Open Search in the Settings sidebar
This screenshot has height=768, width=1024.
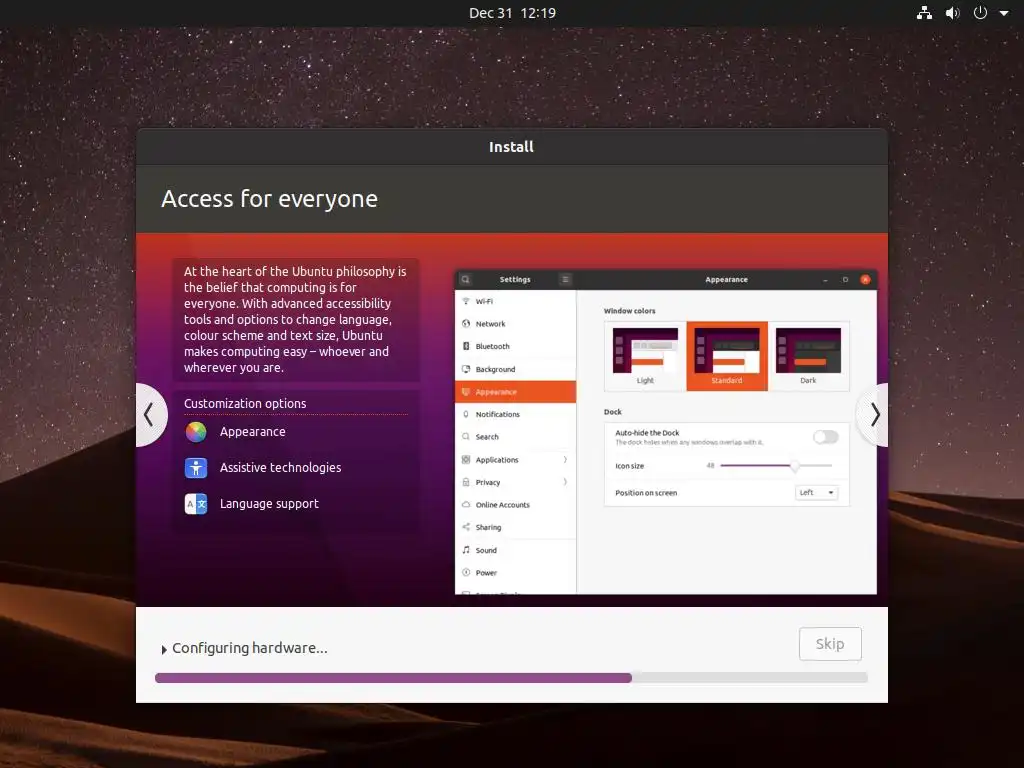515,437
